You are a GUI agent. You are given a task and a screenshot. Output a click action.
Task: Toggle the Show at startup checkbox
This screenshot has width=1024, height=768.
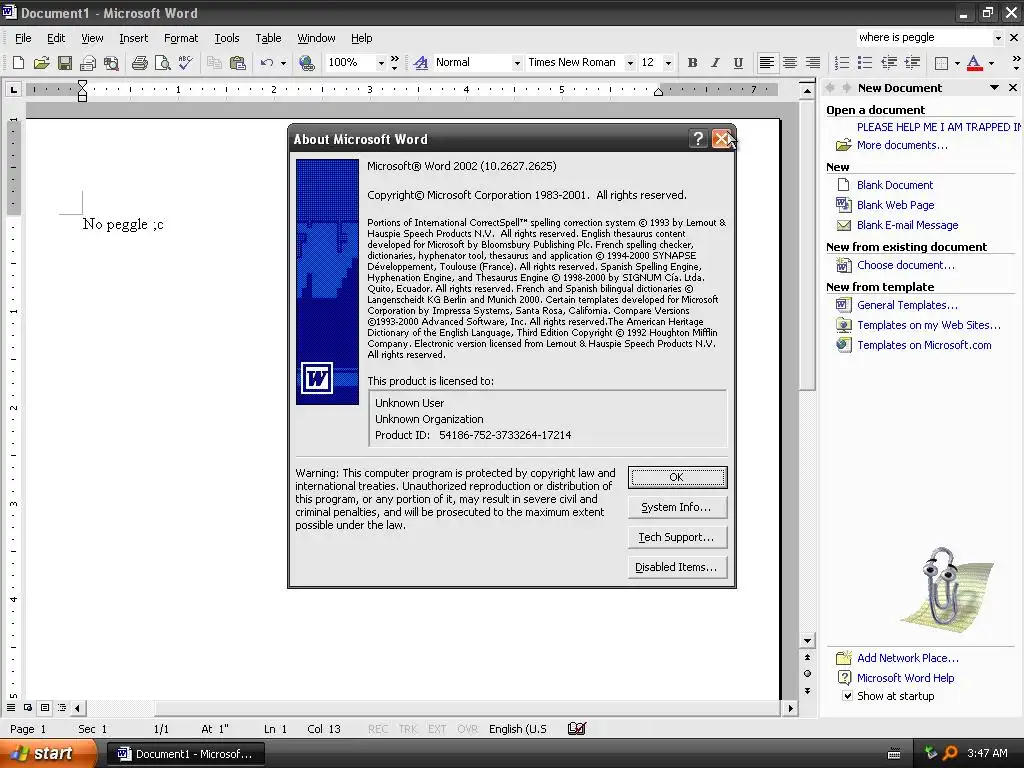847,696
